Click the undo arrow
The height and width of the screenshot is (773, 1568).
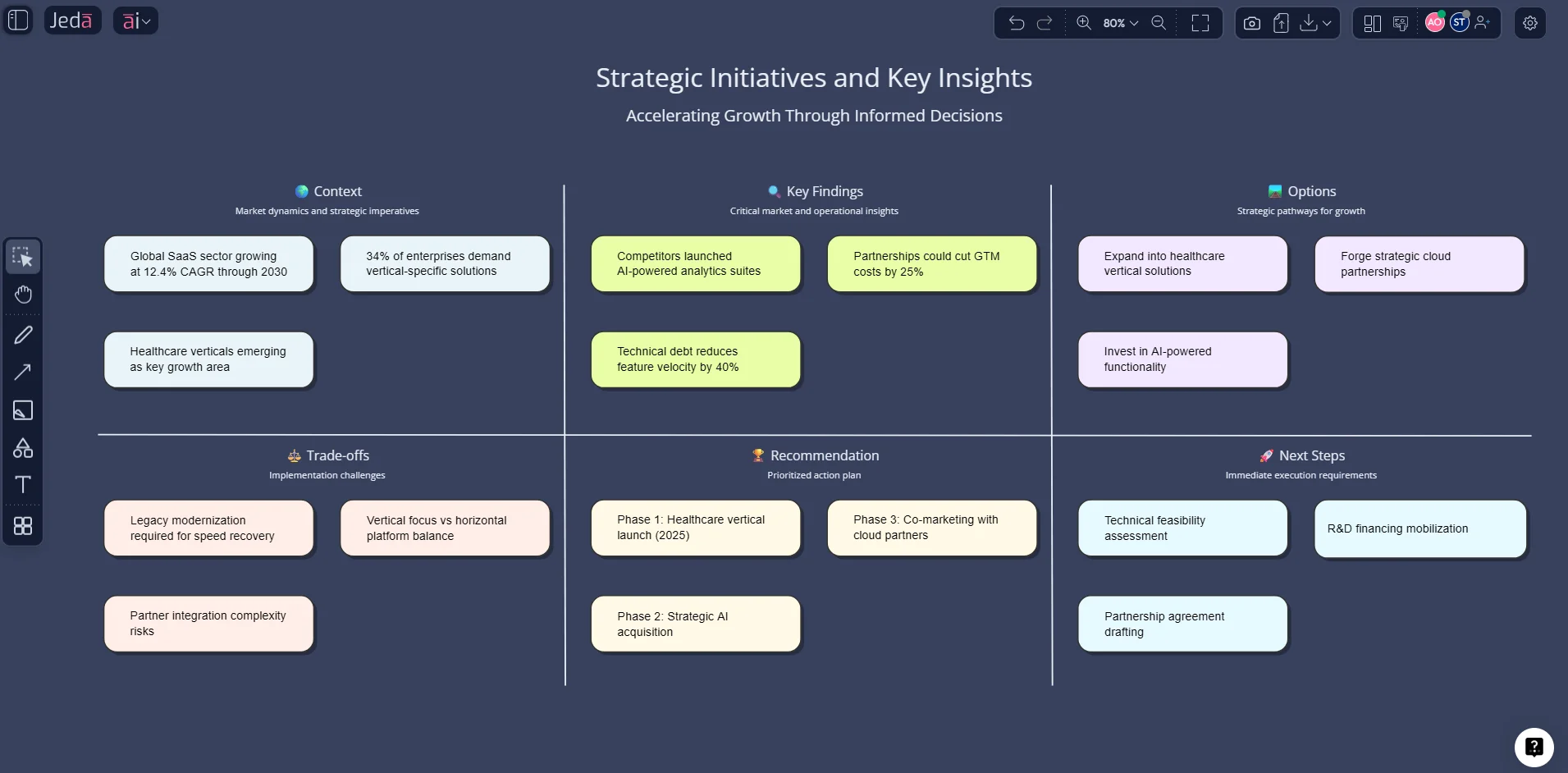1017,23
